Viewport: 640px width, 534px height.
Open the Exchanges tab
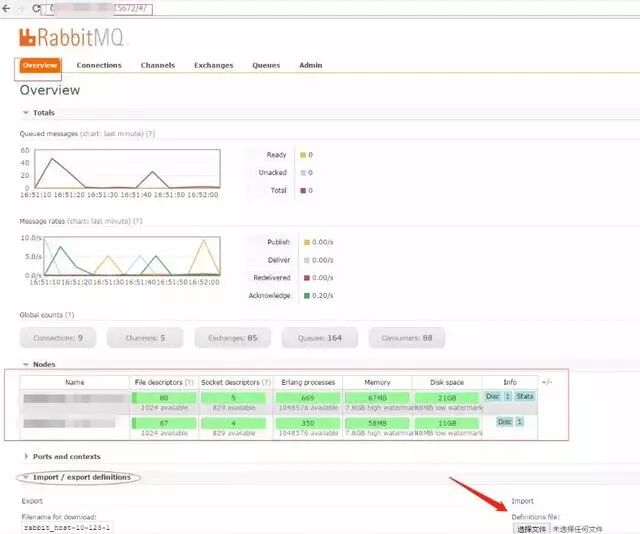[x=213, y=65]
